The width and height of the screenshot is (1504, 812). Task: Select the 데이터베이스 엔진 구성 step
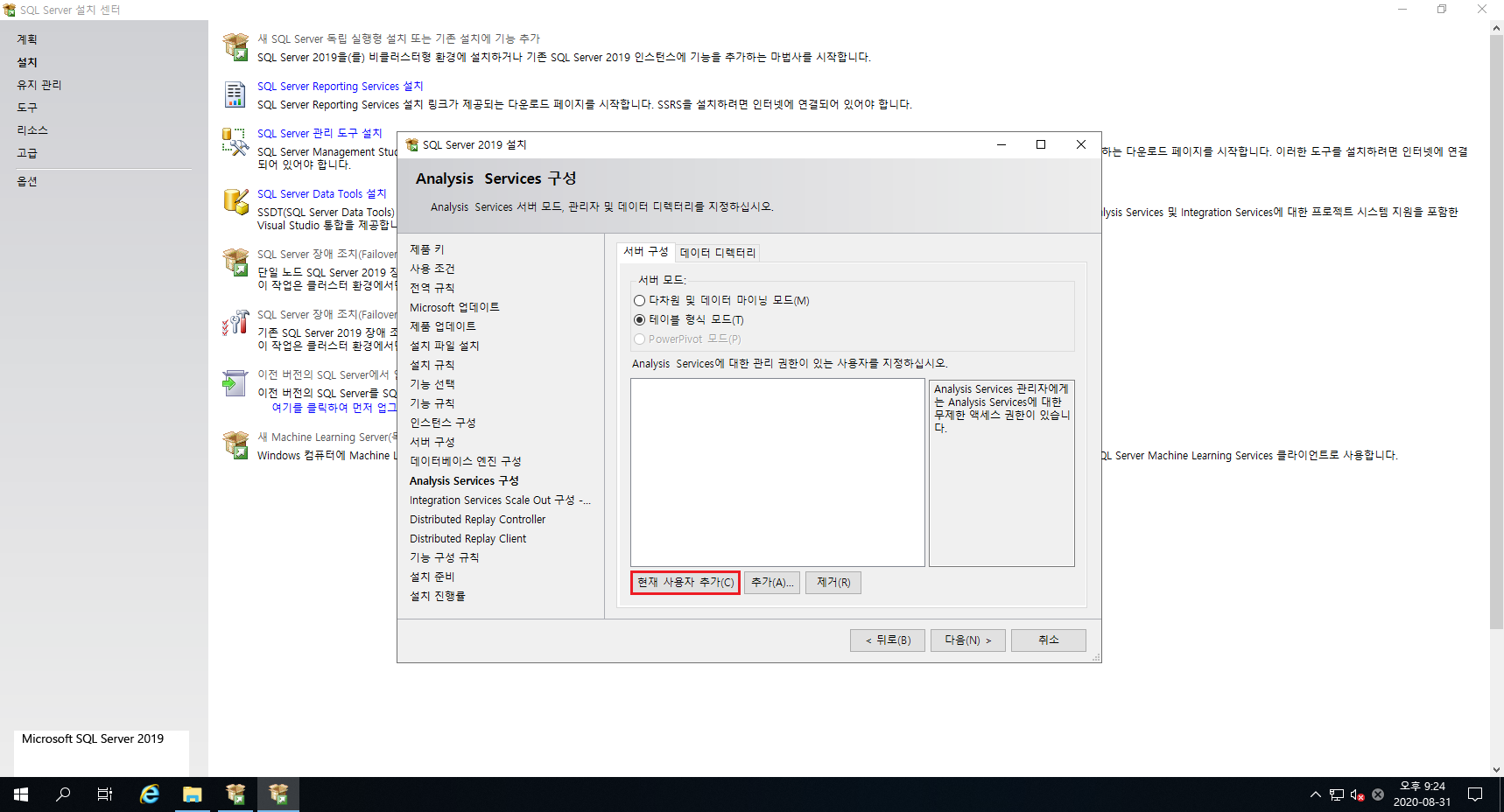[466, 461]
